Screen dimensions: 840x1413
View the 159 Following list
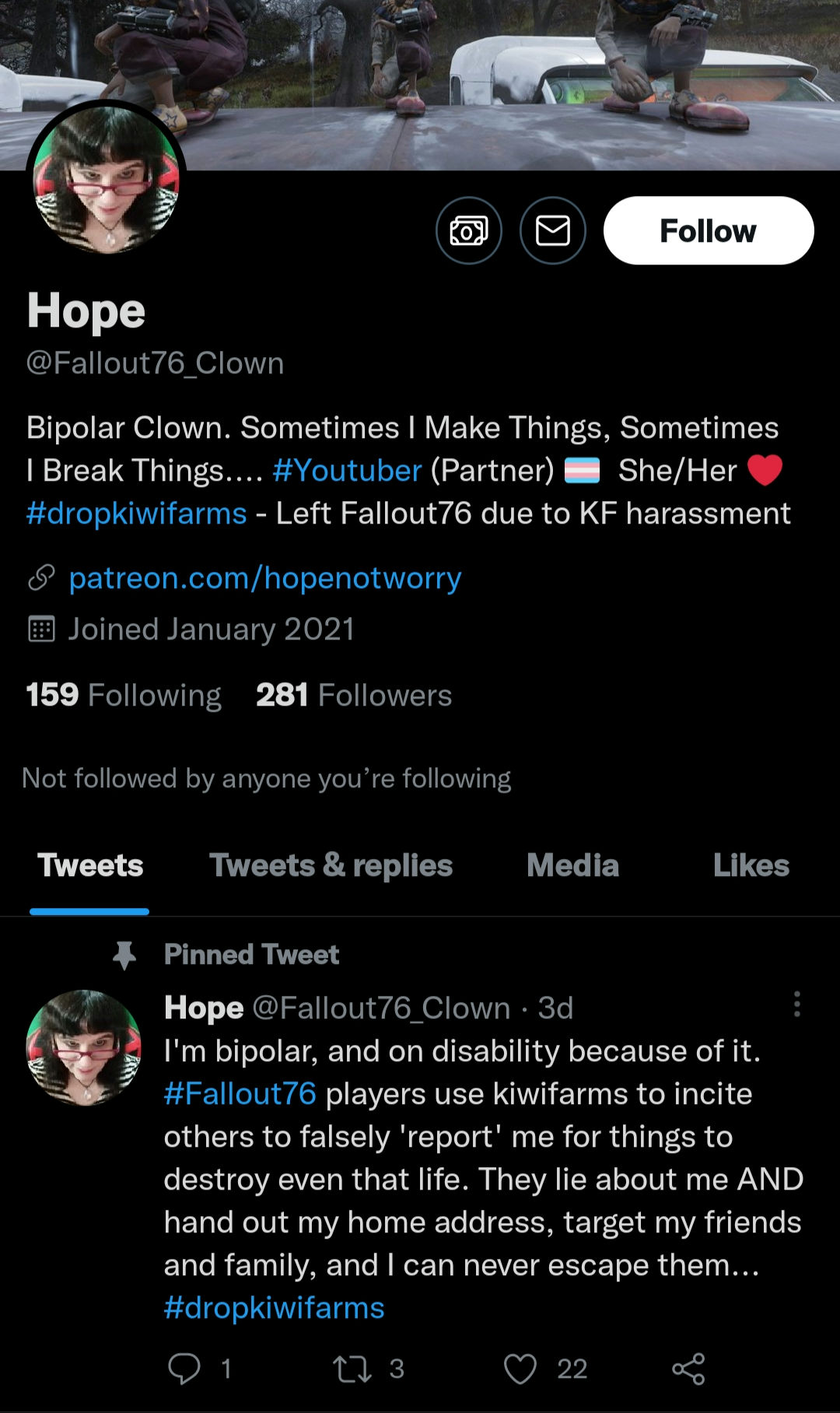tap(124, 695)
